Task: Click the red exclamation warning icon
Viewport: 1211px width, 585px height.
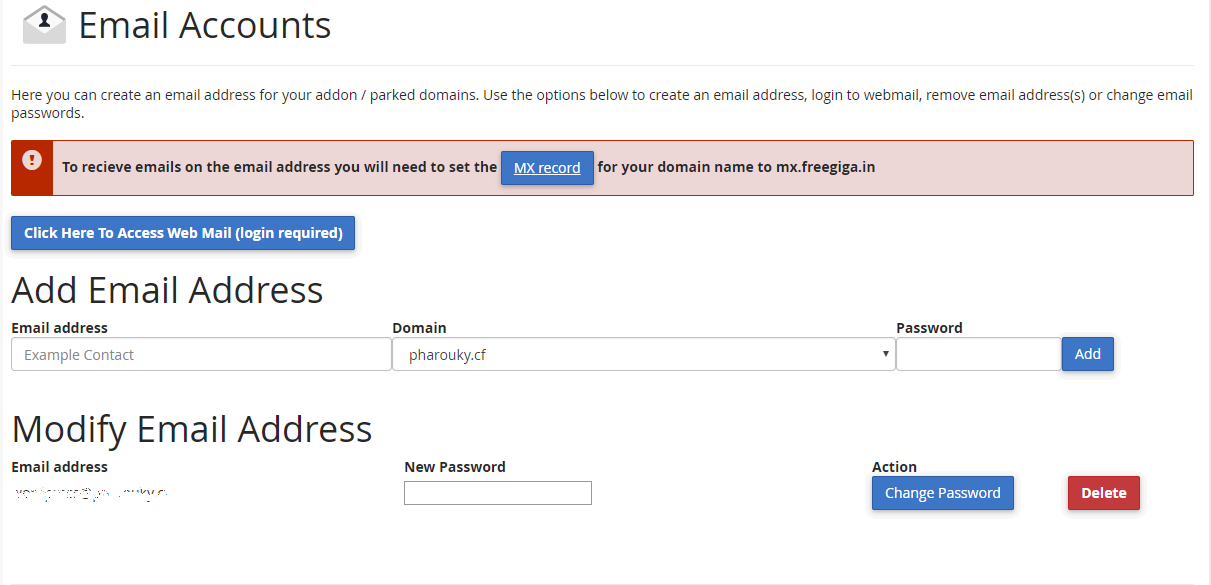Action: 32,160
